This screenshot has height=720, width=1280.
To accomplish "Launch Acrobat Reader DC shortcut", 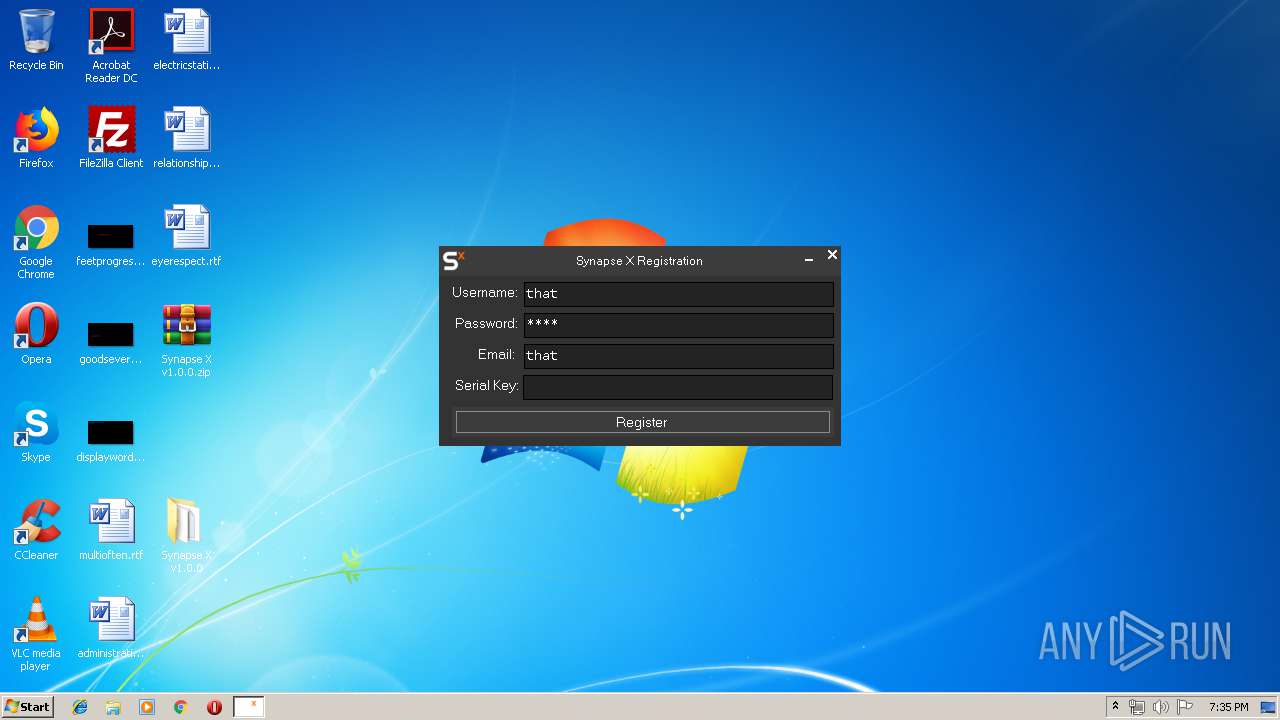I will click(111, 46).
